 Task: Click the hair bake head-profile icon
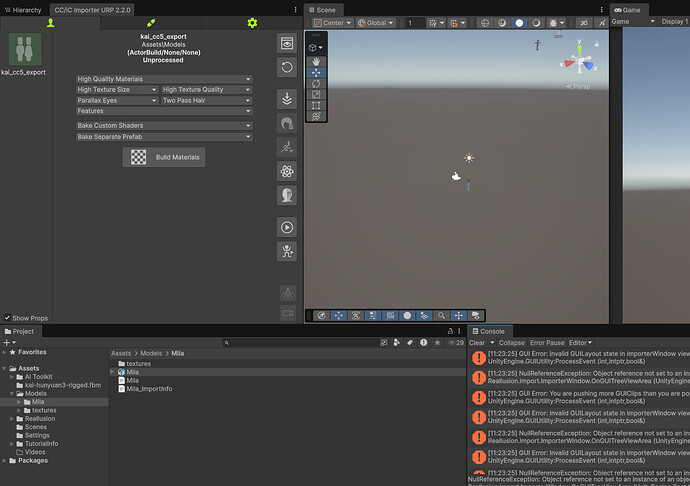[287, 123]
